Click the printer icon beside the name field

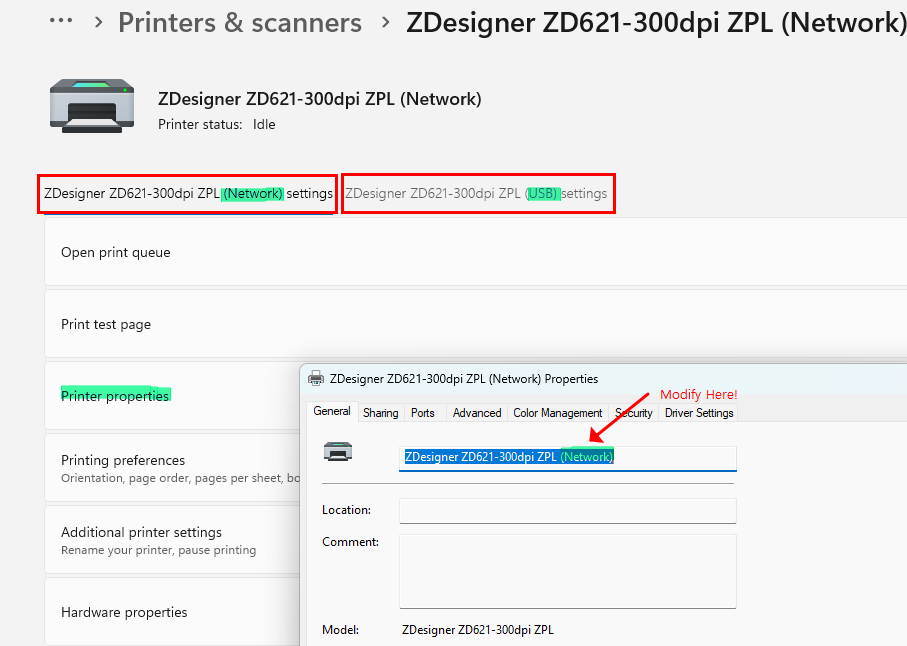click(338, 451)
